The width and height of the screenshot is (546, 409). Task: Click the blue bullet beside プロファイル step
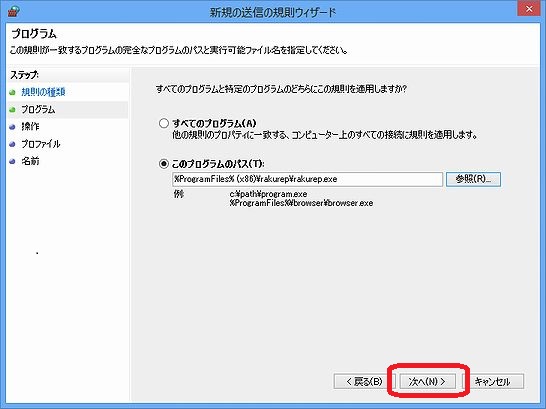tap(13, 144)
